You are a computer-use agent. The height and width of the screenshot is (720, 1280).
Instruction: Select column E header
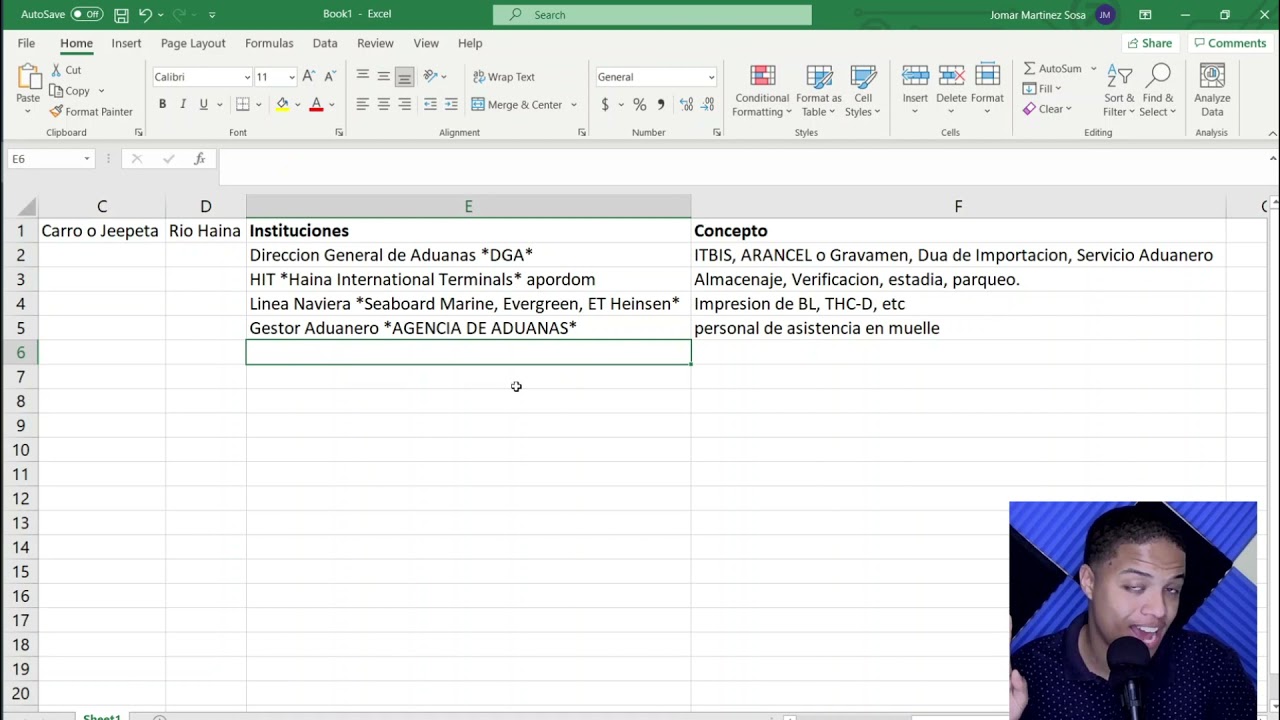pyautogui.click(x=468, y=206)
